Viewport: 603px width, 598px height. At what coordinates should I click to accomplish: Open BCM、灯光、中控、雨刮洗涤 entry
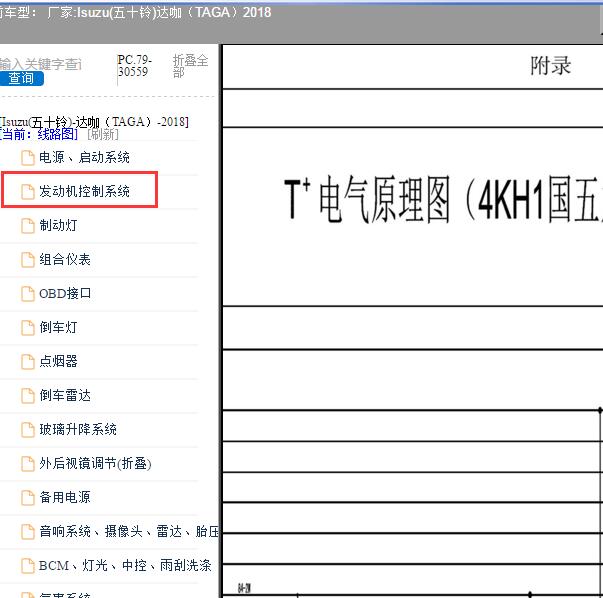tap(125, 565)
